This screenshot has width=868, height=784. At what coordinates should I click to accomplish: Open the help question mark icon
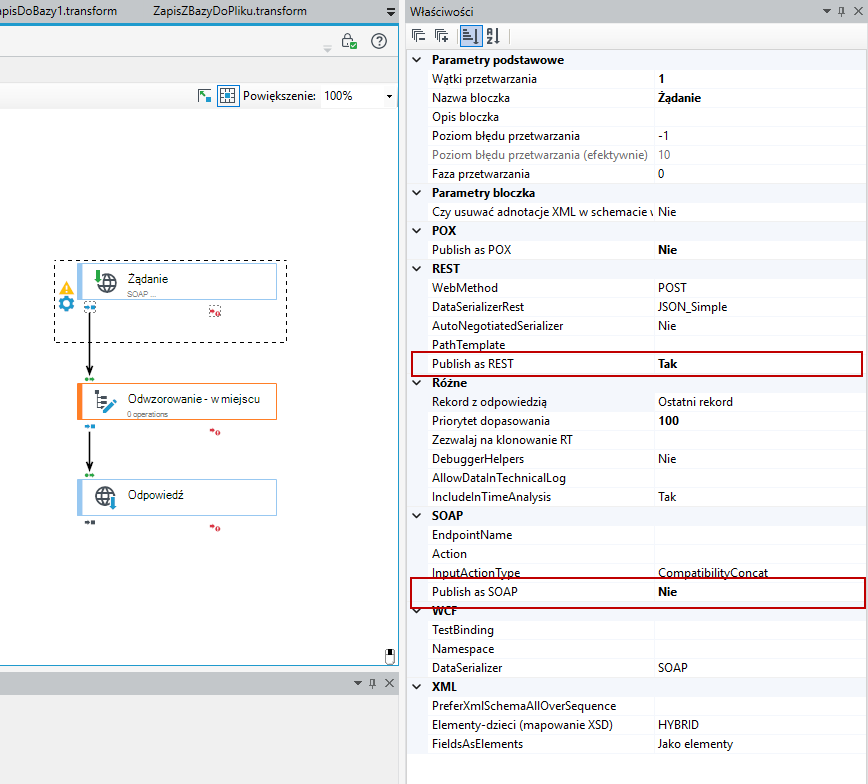[x=379, y=41]
